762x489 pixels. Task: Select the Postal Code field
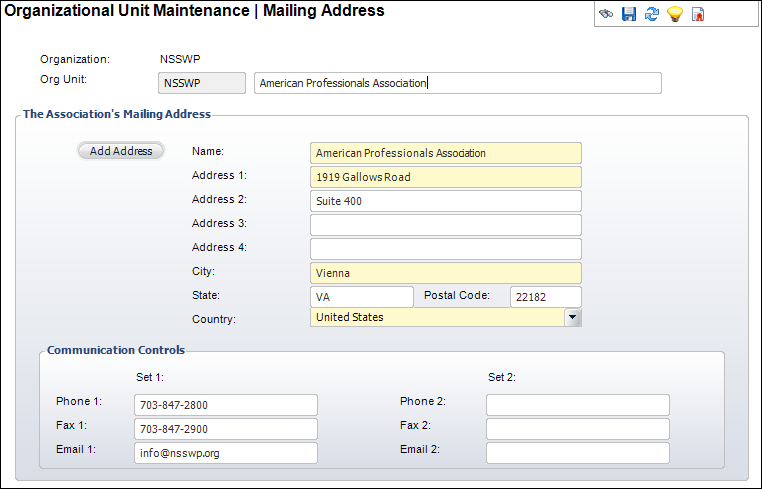click(546, 297)
